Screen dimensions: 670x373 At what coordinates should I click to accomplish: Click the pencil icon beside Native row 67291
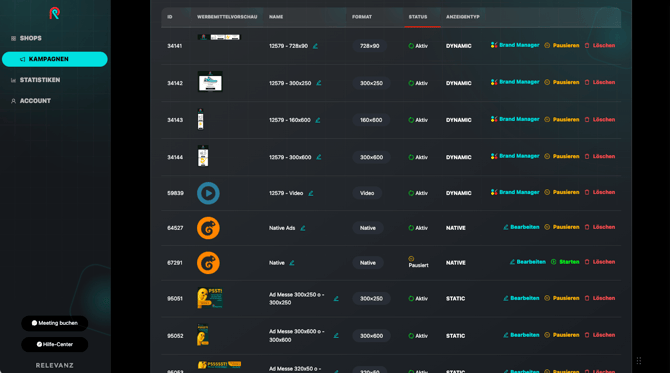[x=292, y=263]
